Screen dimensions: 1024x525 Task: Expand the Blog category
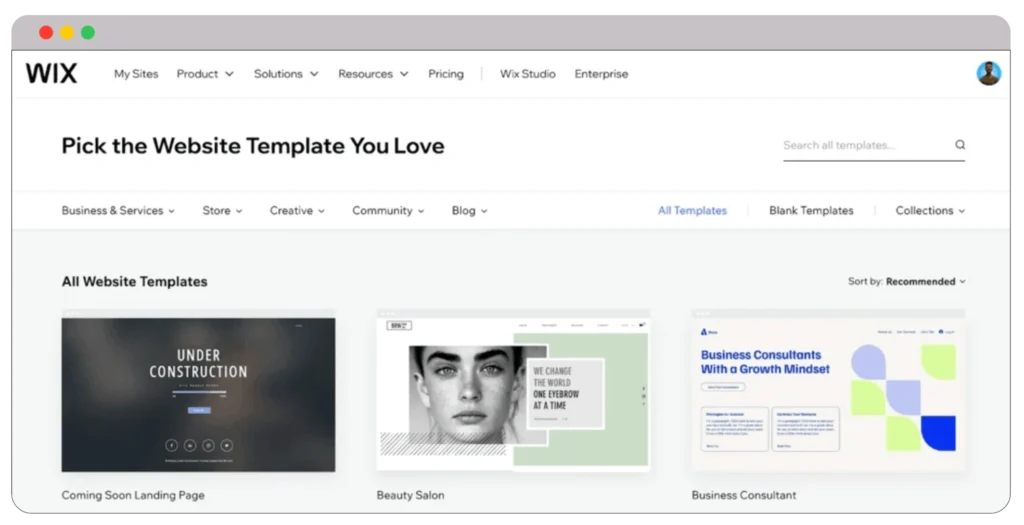[470, 210]
